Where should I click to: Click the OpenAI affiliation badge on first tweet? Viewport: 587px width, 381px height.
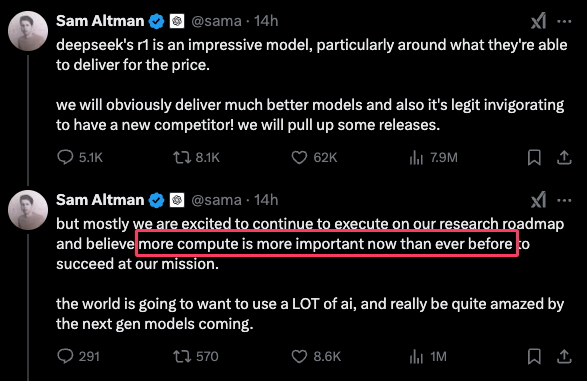click(177, 21)
